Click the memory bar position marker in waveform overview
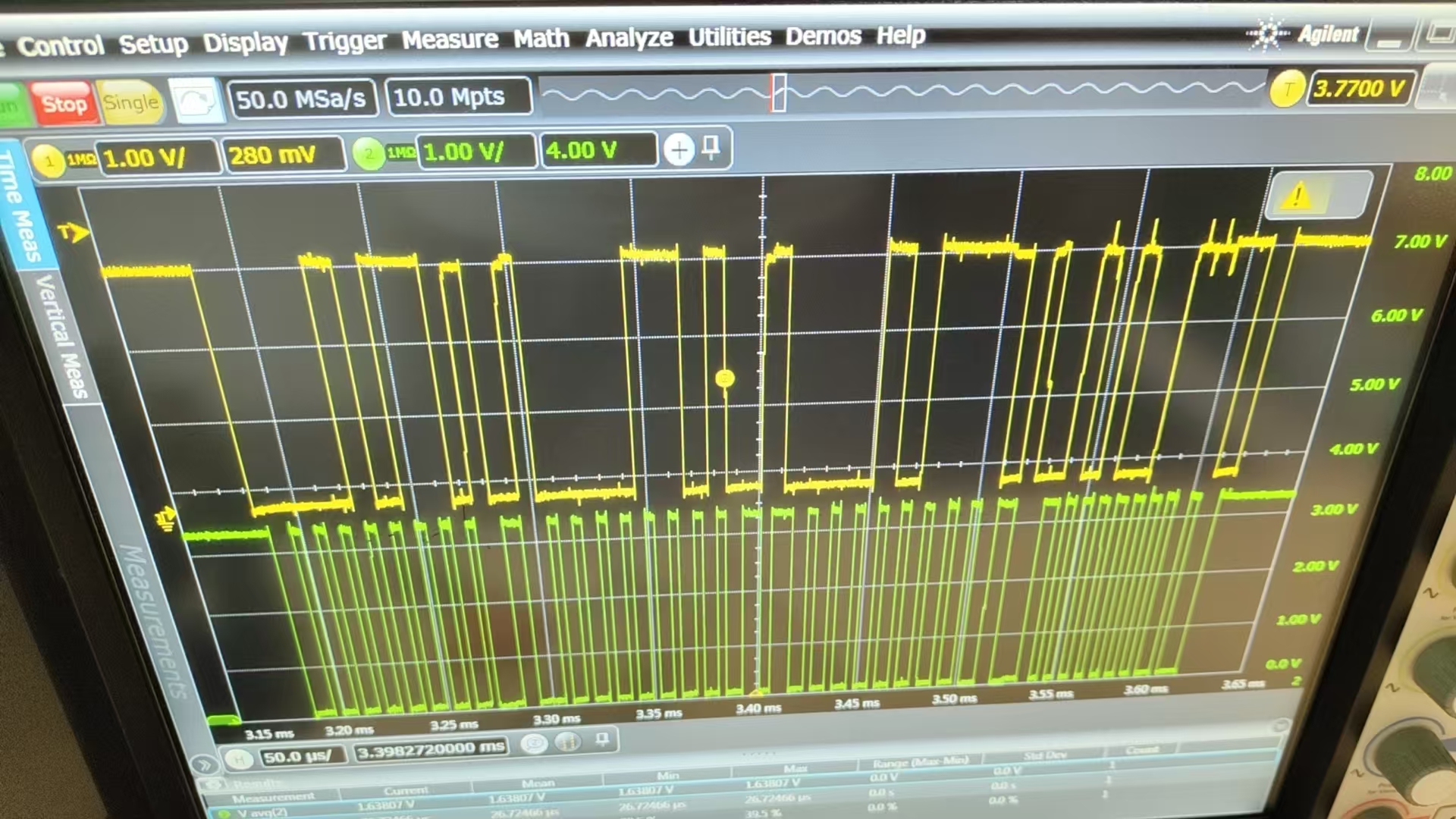Image resolution: width=1456 pixels, height=819 pixels. tap(778, 93)
